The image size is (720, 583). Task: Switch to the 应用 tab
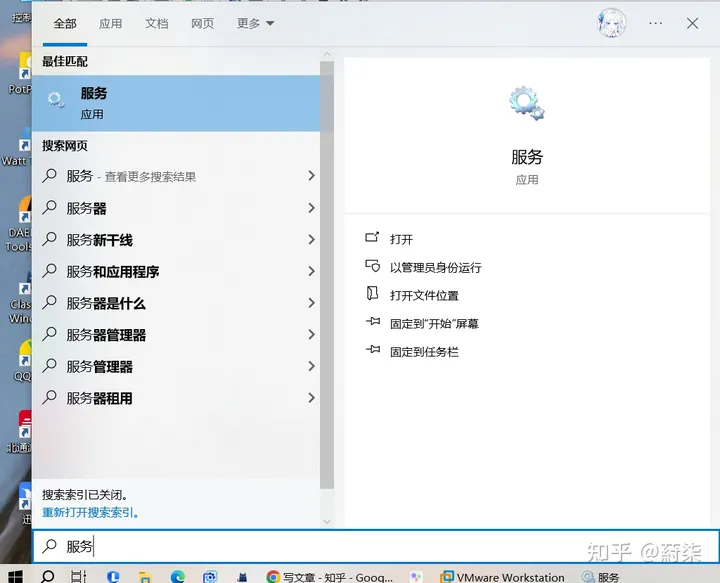tap(111, 23)
